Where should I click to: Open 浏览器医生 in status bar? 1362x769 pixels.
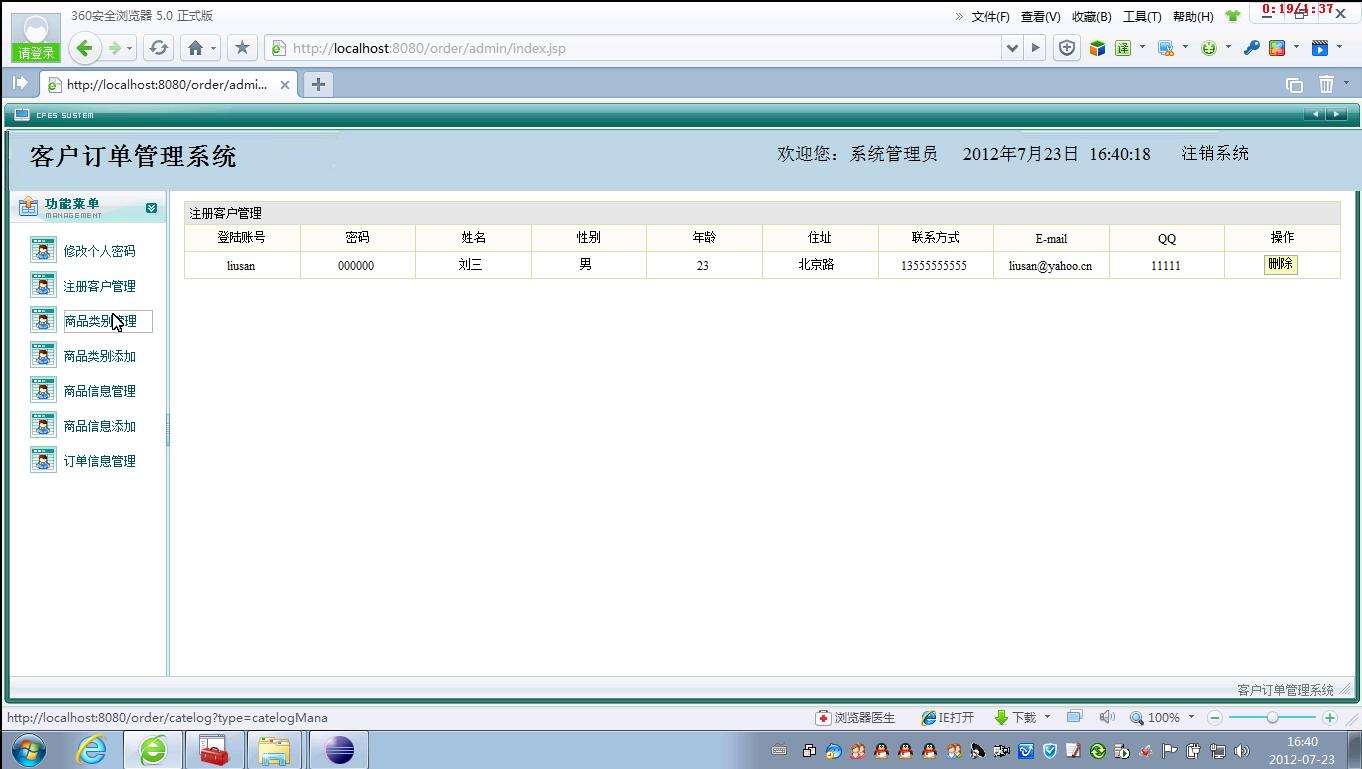(x=856, y=717)
